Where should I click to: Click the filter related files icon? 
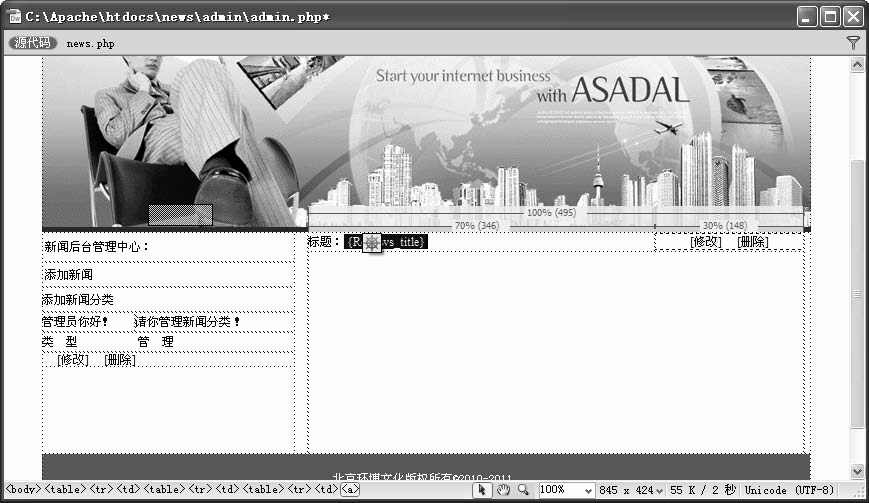pos(853,43)
